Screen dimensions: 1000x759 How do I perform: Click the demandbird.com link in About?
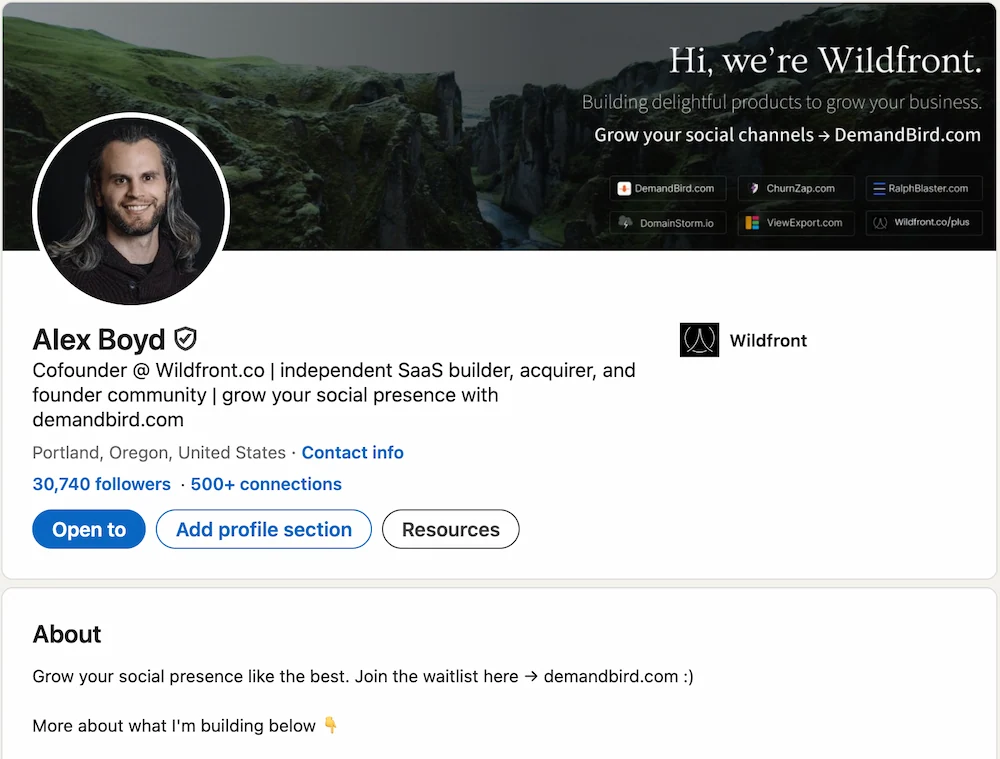(x=609, y=676)
